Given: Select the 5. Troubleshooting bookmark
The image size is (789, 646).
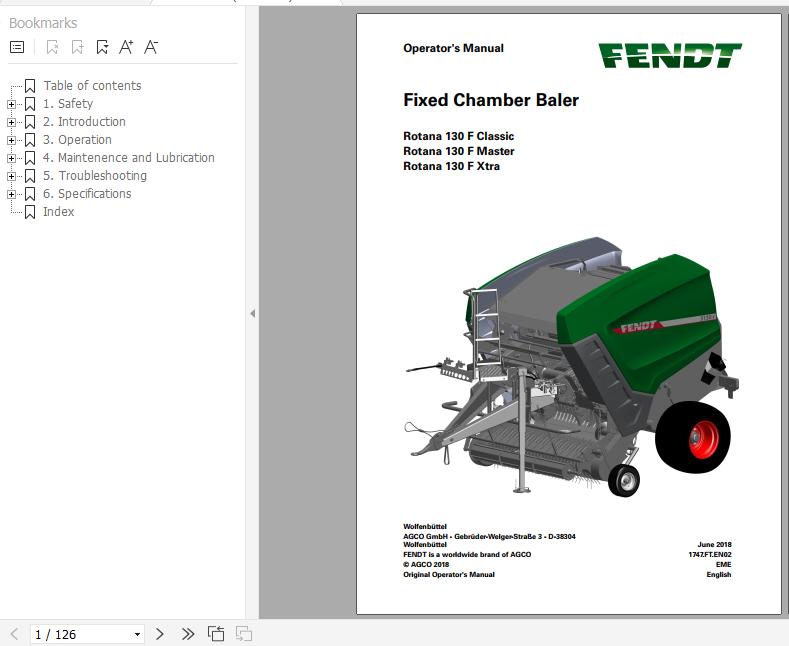Looking at the screenshot, I should click(x=95, y=176).
